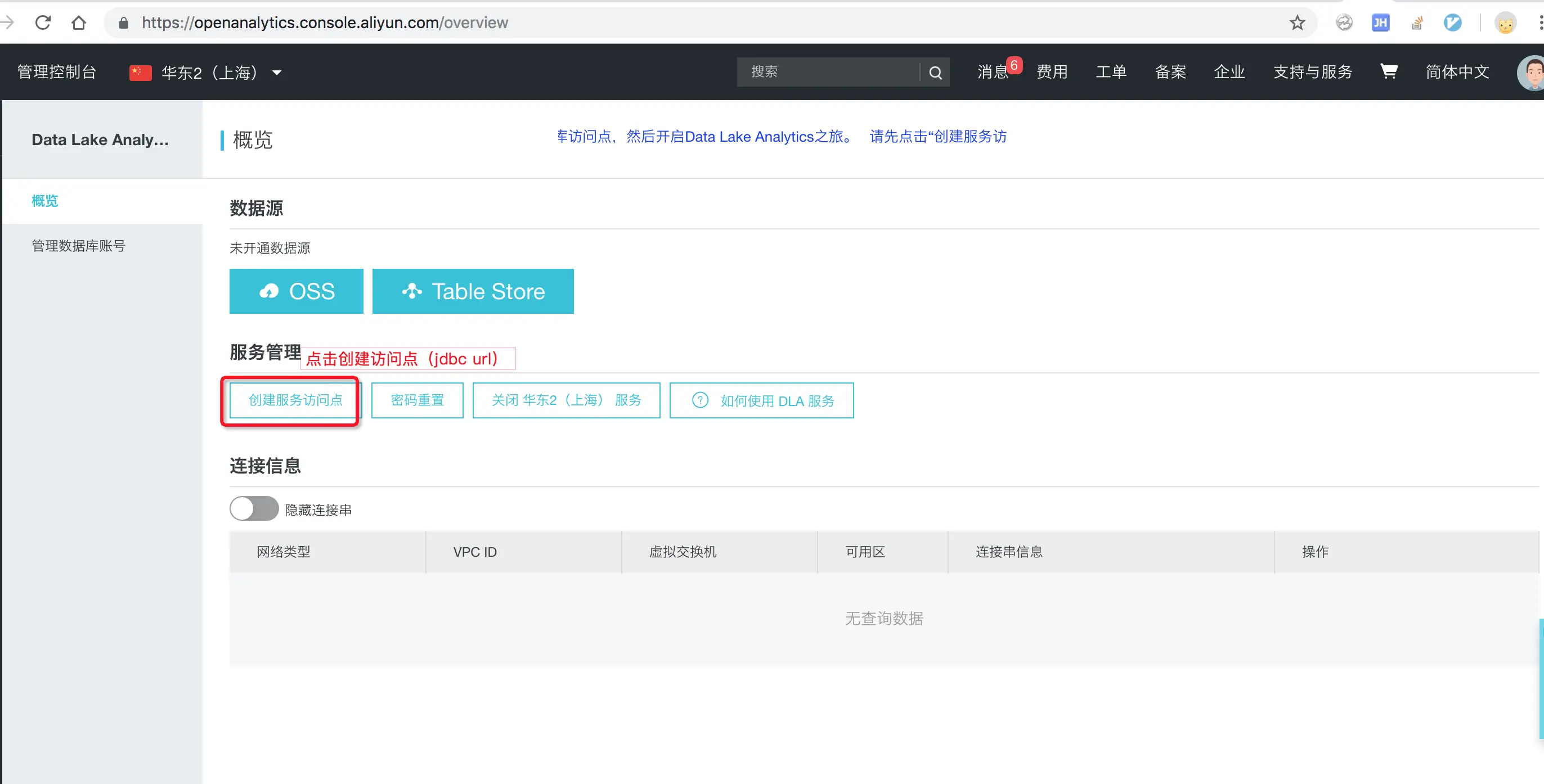
Task: Open the 简体中文 language selector
Action: [x=1457, y=72]
